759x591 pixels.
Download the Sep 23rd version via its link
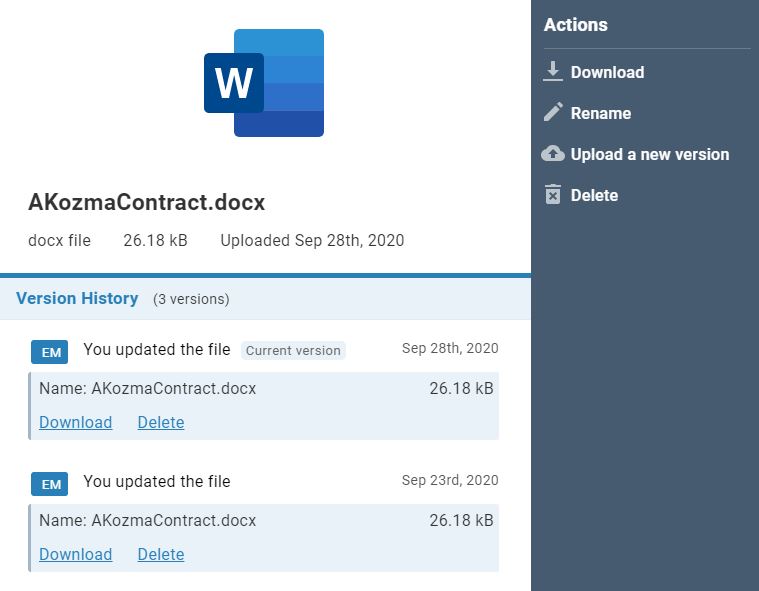(x=75, y=554)
